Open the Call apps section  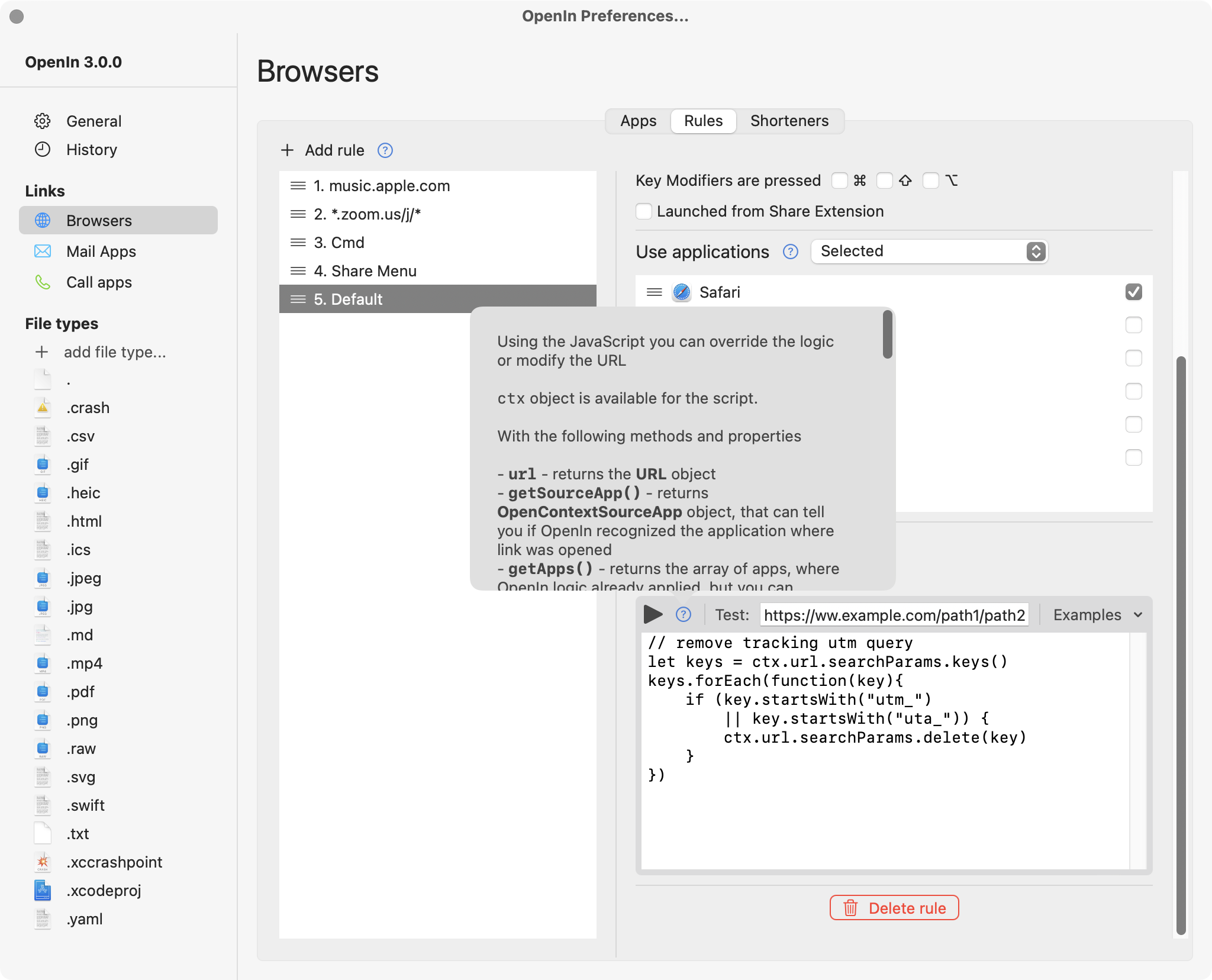pos(118,282)
